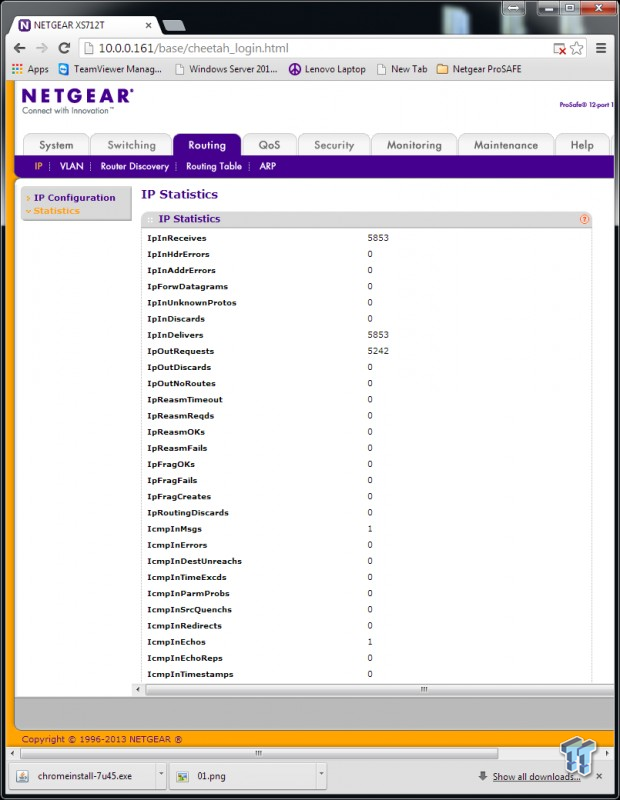Go back with the browser back arrow
The height and width of the screenshot is (800, 620).
19,48
